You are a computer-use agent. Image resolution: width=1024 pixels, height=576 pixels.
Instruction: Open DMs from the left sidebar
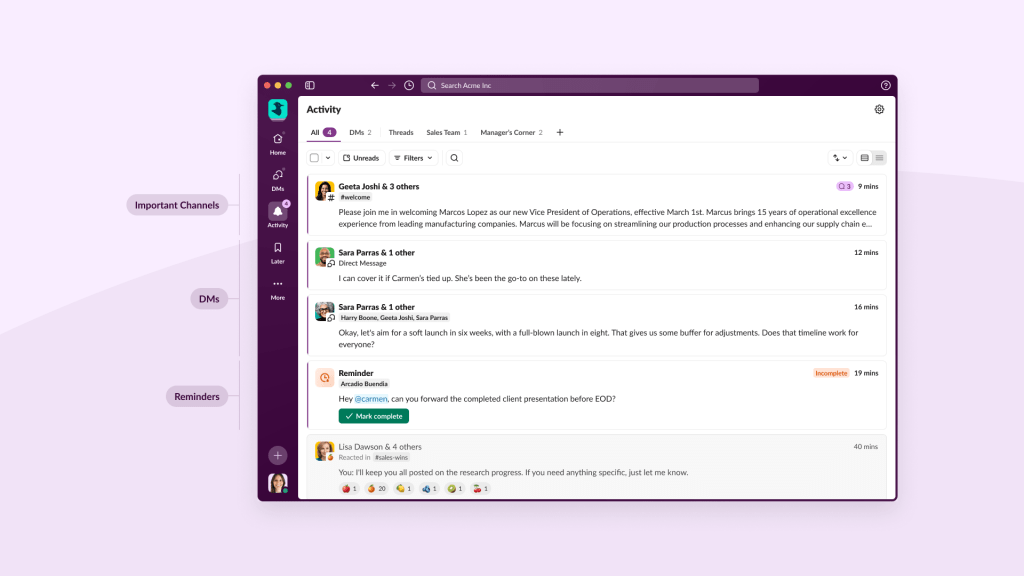click(x=277, y=175)
